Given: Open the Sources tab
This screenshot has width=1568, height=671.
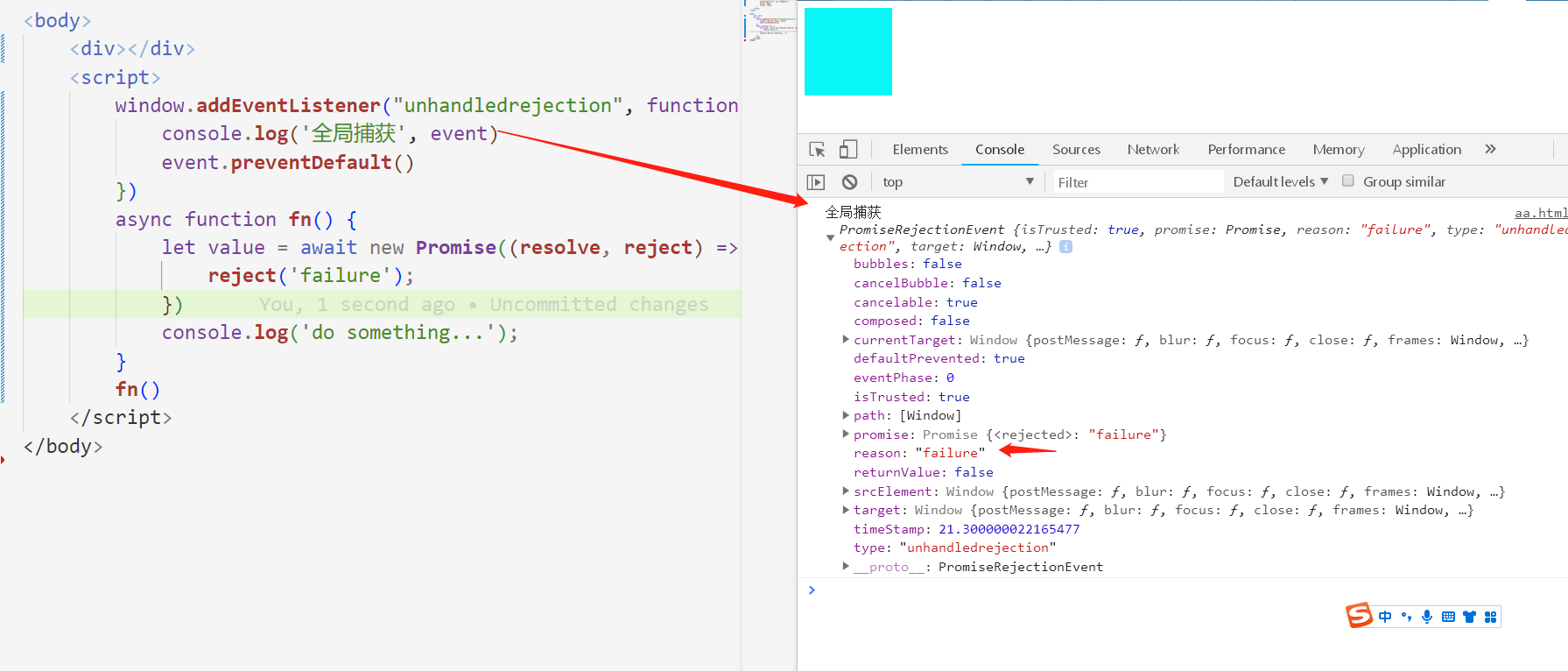Looking at the screenshot, I should pos(1076,150).
